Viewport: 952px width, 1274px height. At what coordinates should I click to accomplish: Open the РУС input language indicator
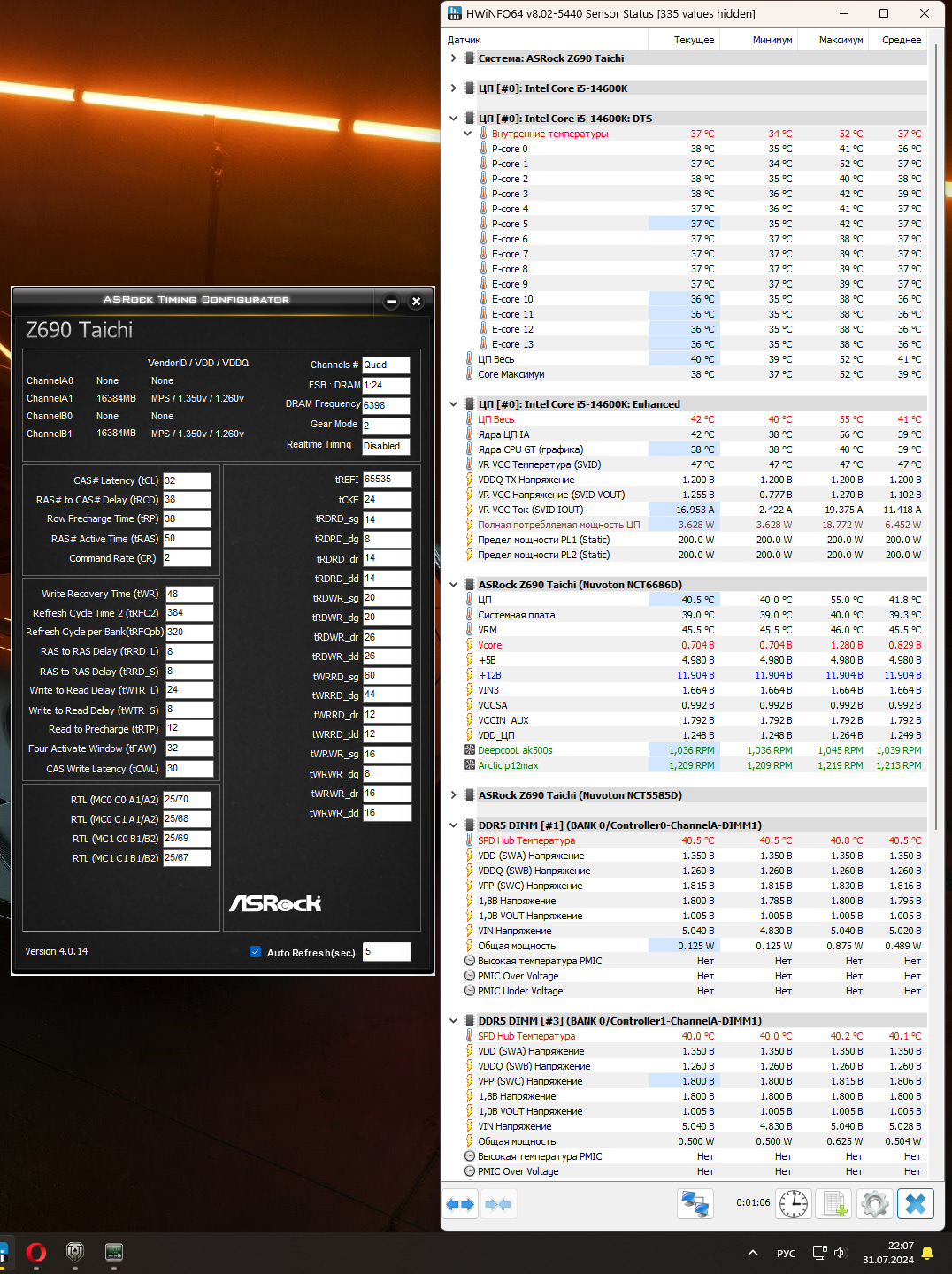coord(786,1253)
